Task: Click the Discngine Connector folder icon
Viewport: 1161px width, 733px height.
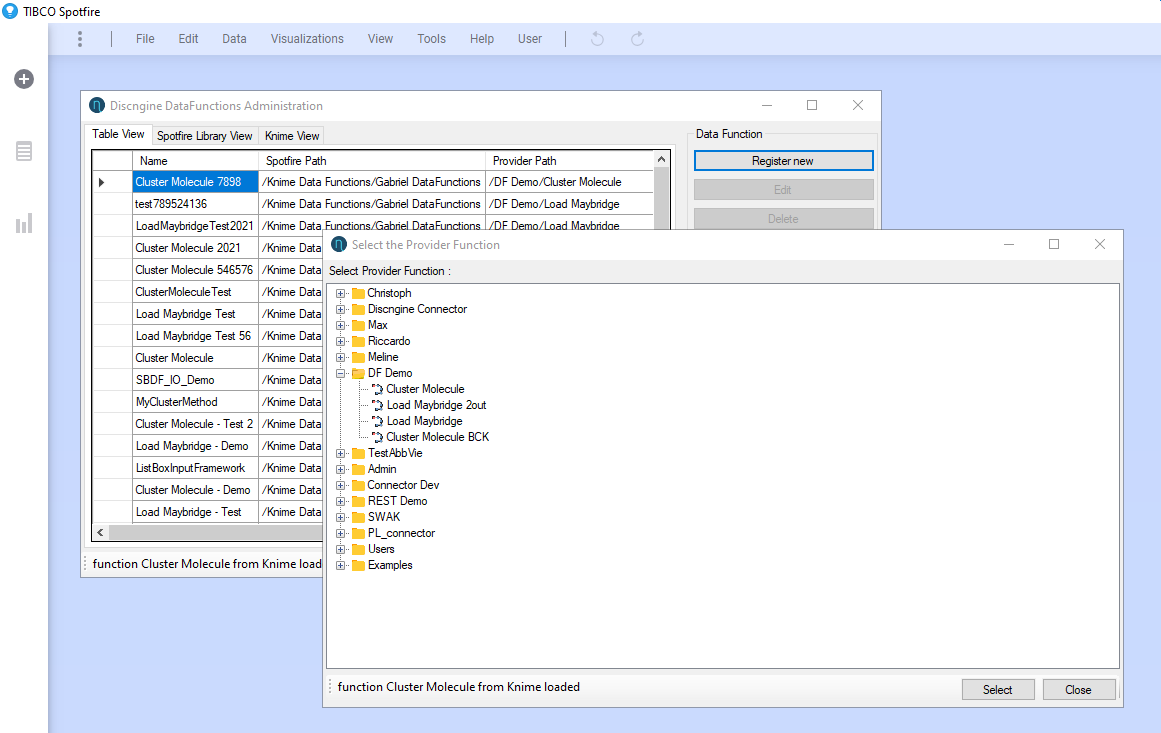Action: [358, 309]
